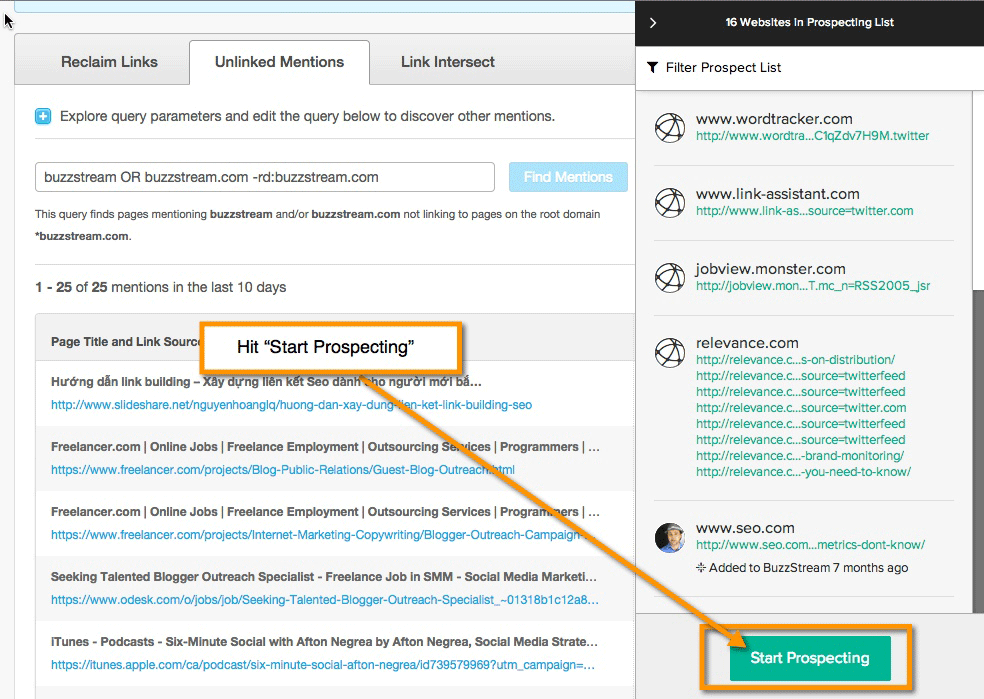Open the relevance.com you-need-to-know link
Viewport: 984px width, 699px height.
click(803, 472)
